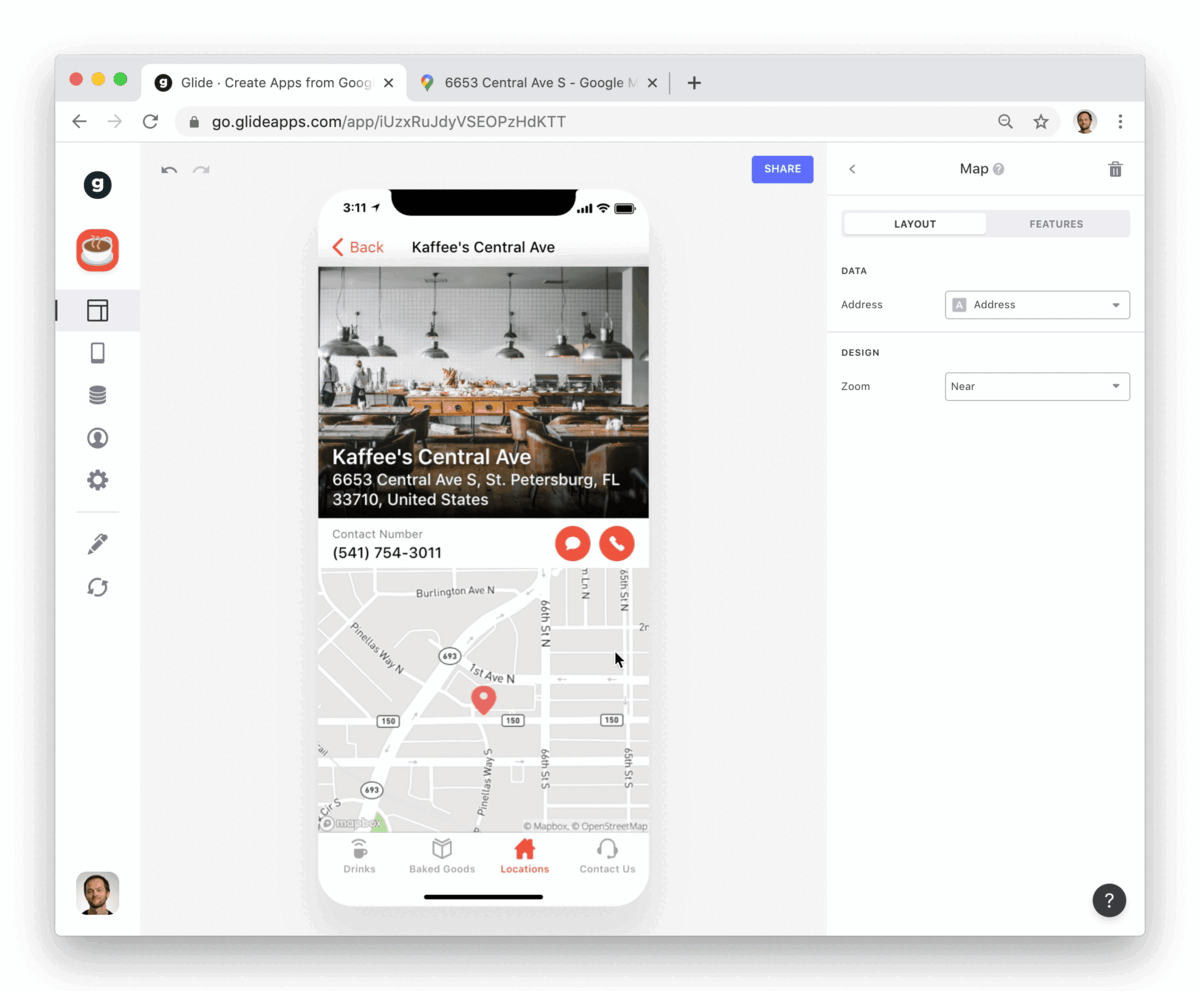Open Chrome three-dot menu
The width and height of the screenshot is (1200, 991).
coord(1120,121)
